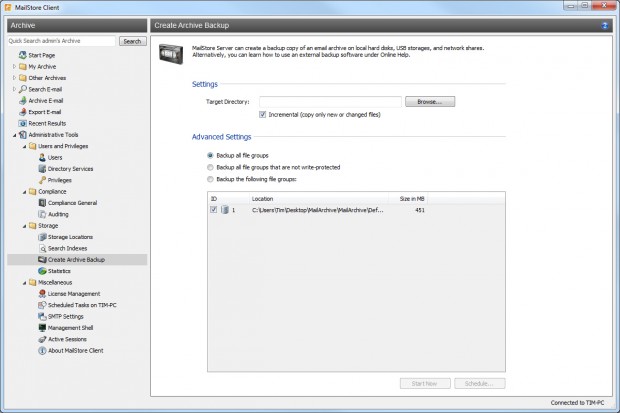The width and height of the screenshot is (620, 413).
Task: Click the Administrative Tools icon
Action: coord(23,135)
